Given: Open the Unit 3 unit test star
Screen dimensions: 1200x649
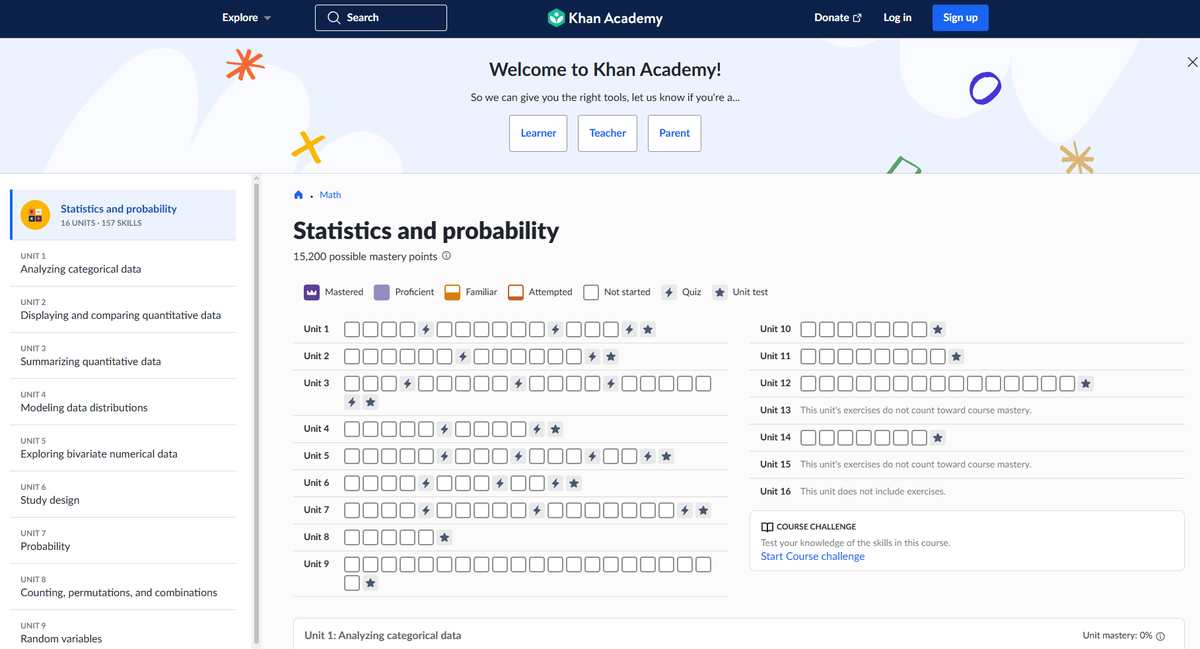Looking at the screenshot, I should 370,402.
